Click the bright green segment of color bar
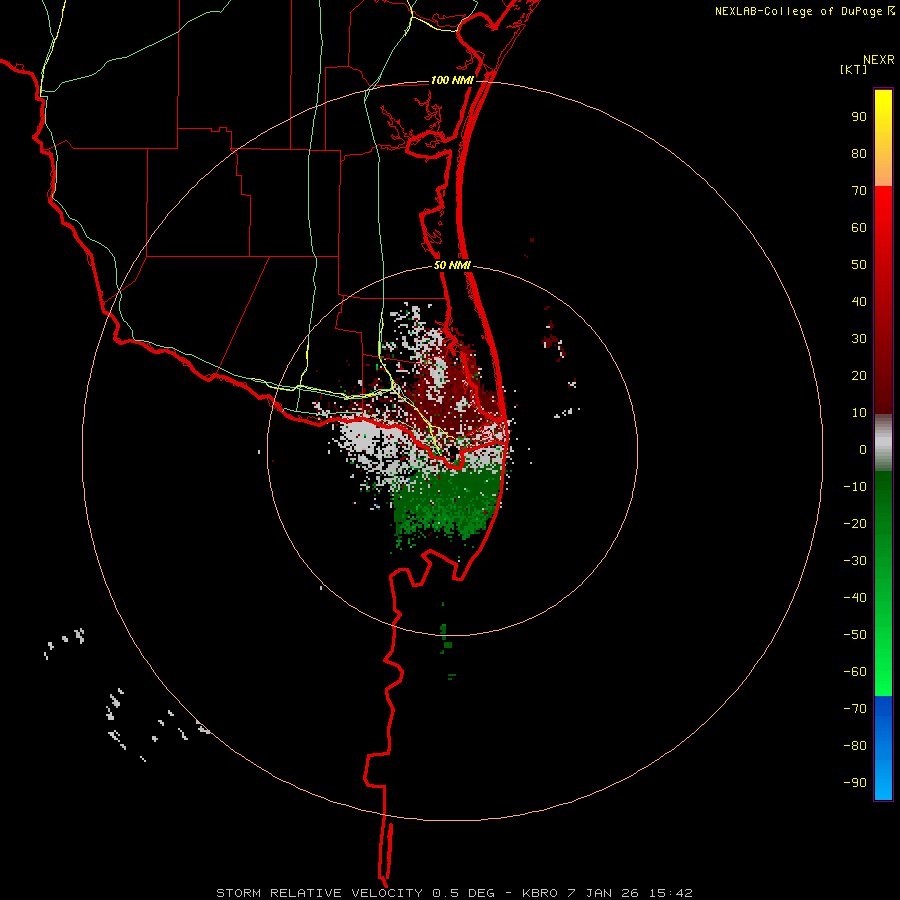 (x=883, y=584)
